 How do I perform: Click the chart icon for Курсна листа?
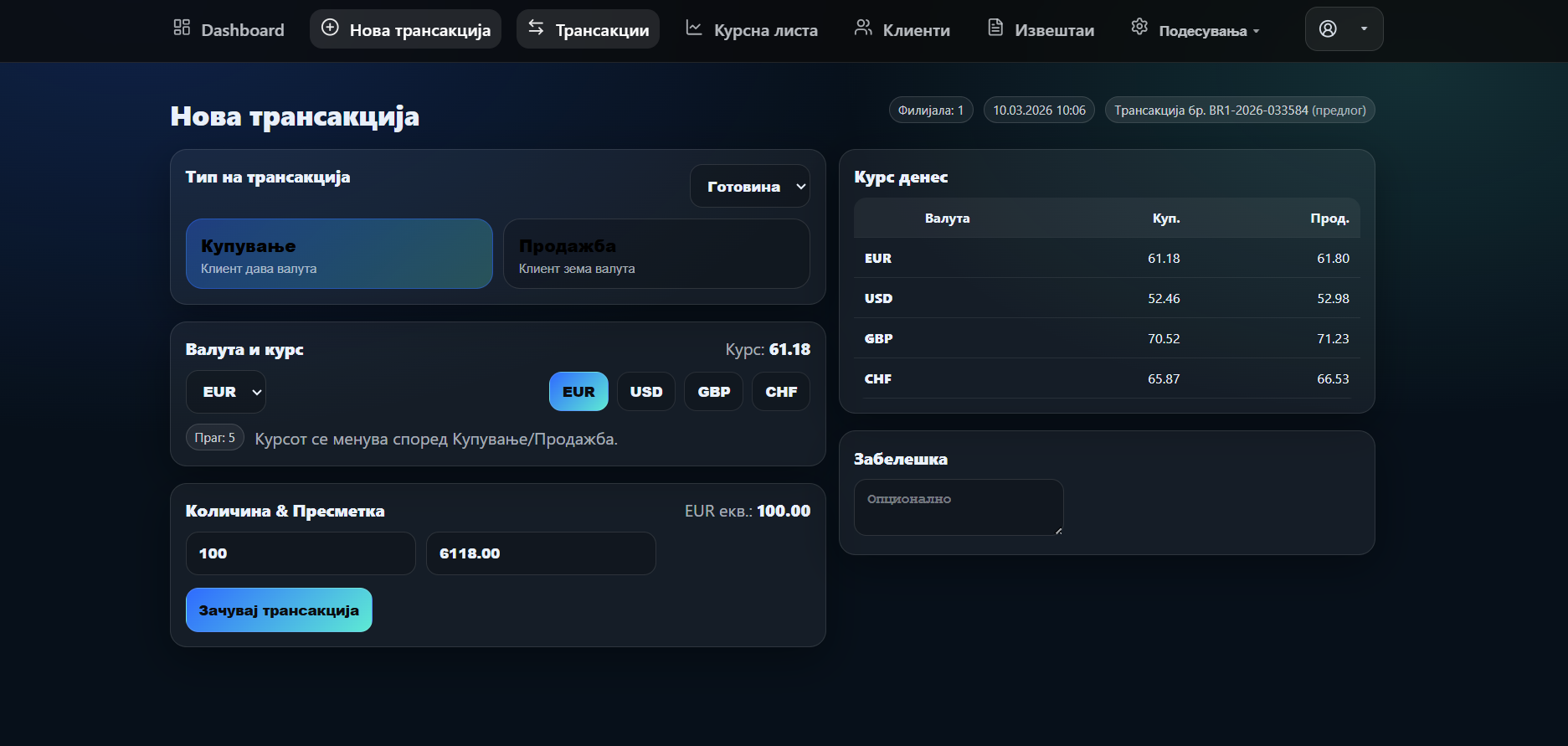tap(694, 28)
